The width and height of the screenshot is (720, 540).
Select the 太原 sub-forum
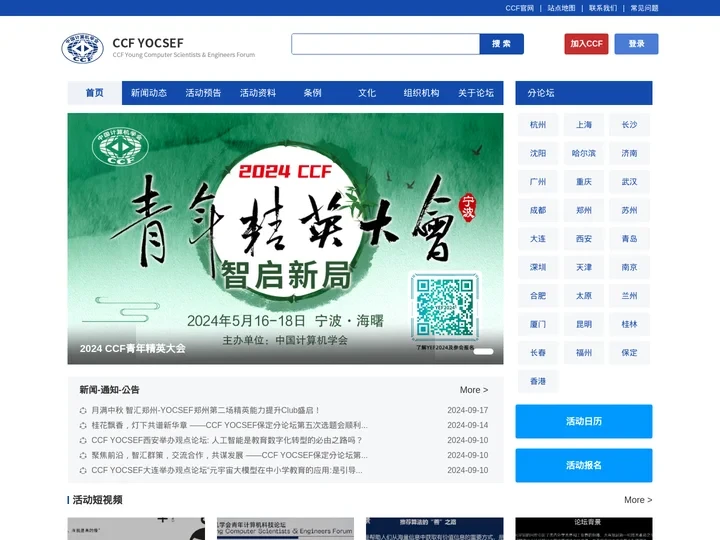(584, 296)
